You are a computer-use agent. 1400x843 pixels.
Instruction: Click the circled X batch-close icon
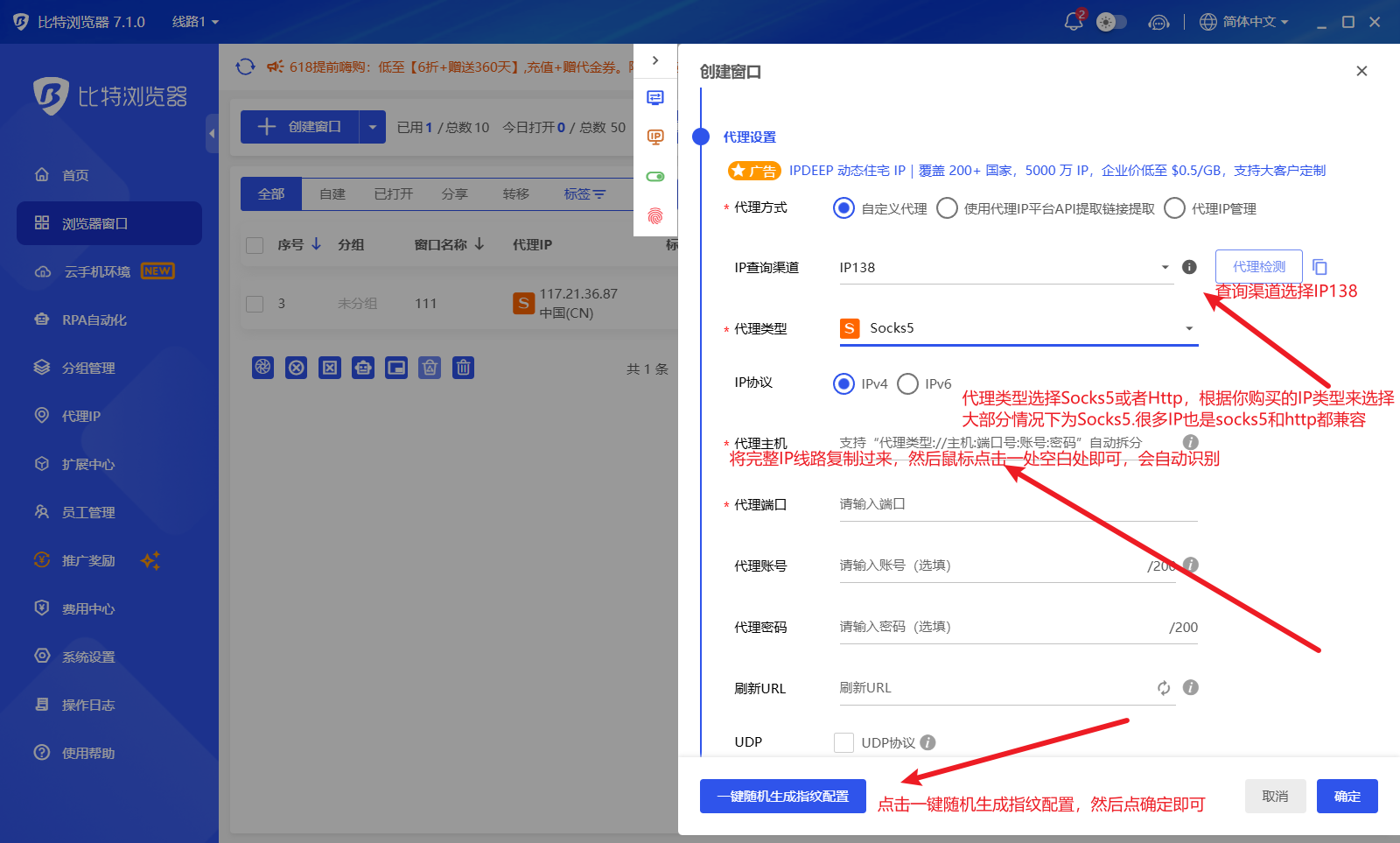[x=297, y=368]
